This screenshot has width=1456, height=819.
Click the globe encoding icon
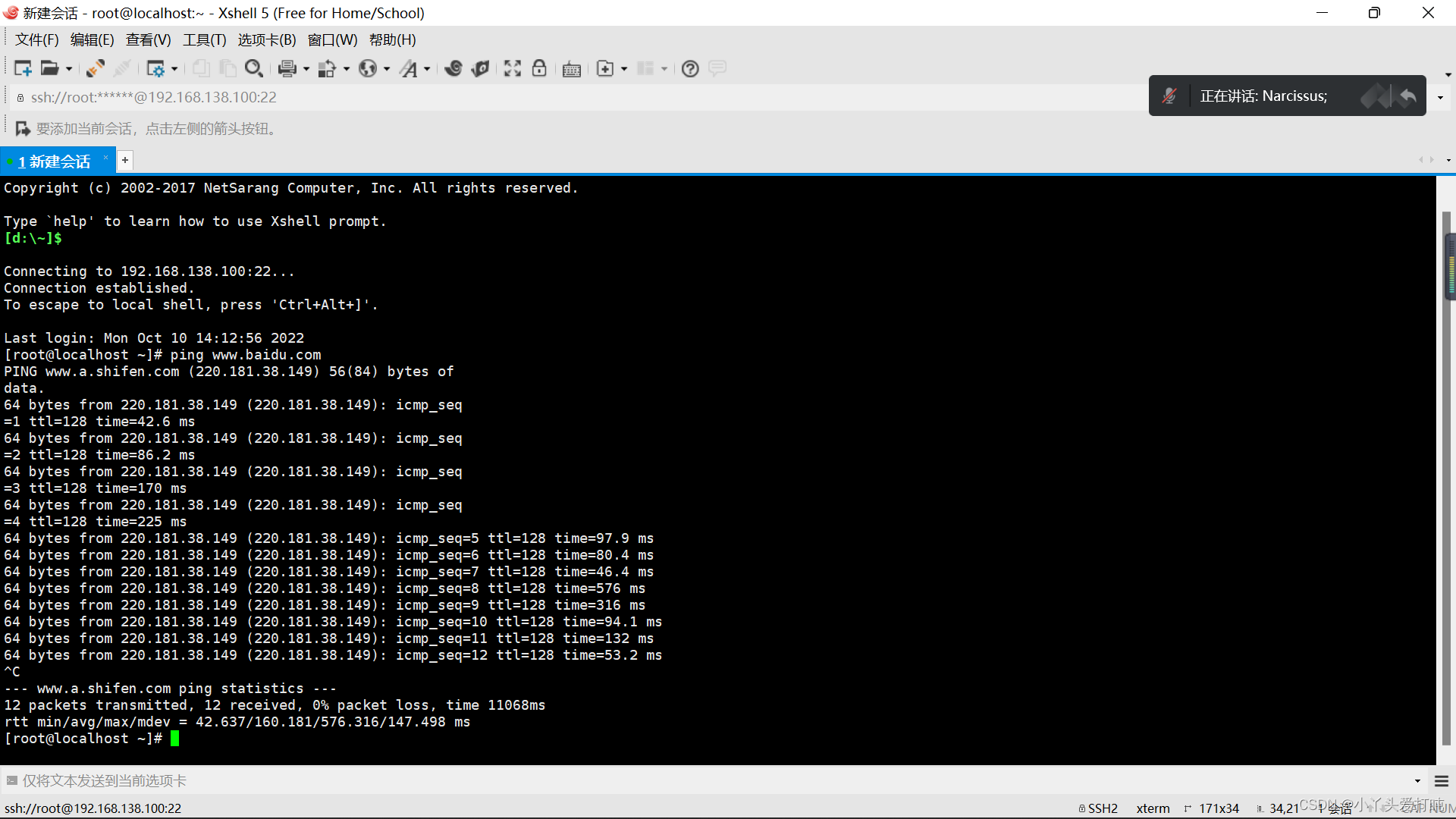click(x=368, y=69)
